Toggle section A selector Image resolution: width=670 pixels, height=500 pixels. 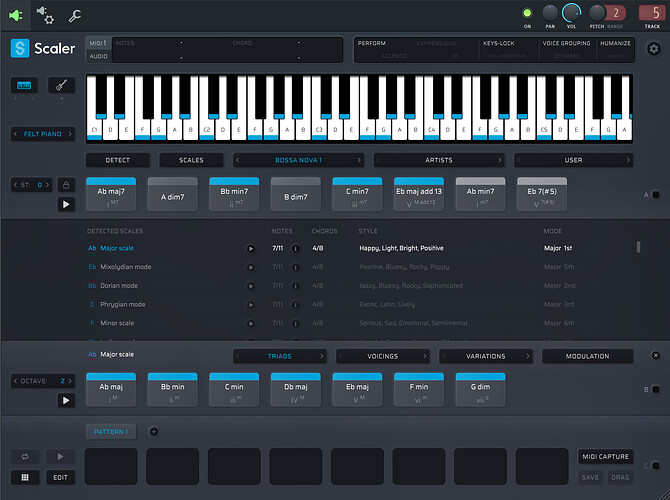click(x=655, y=195)
